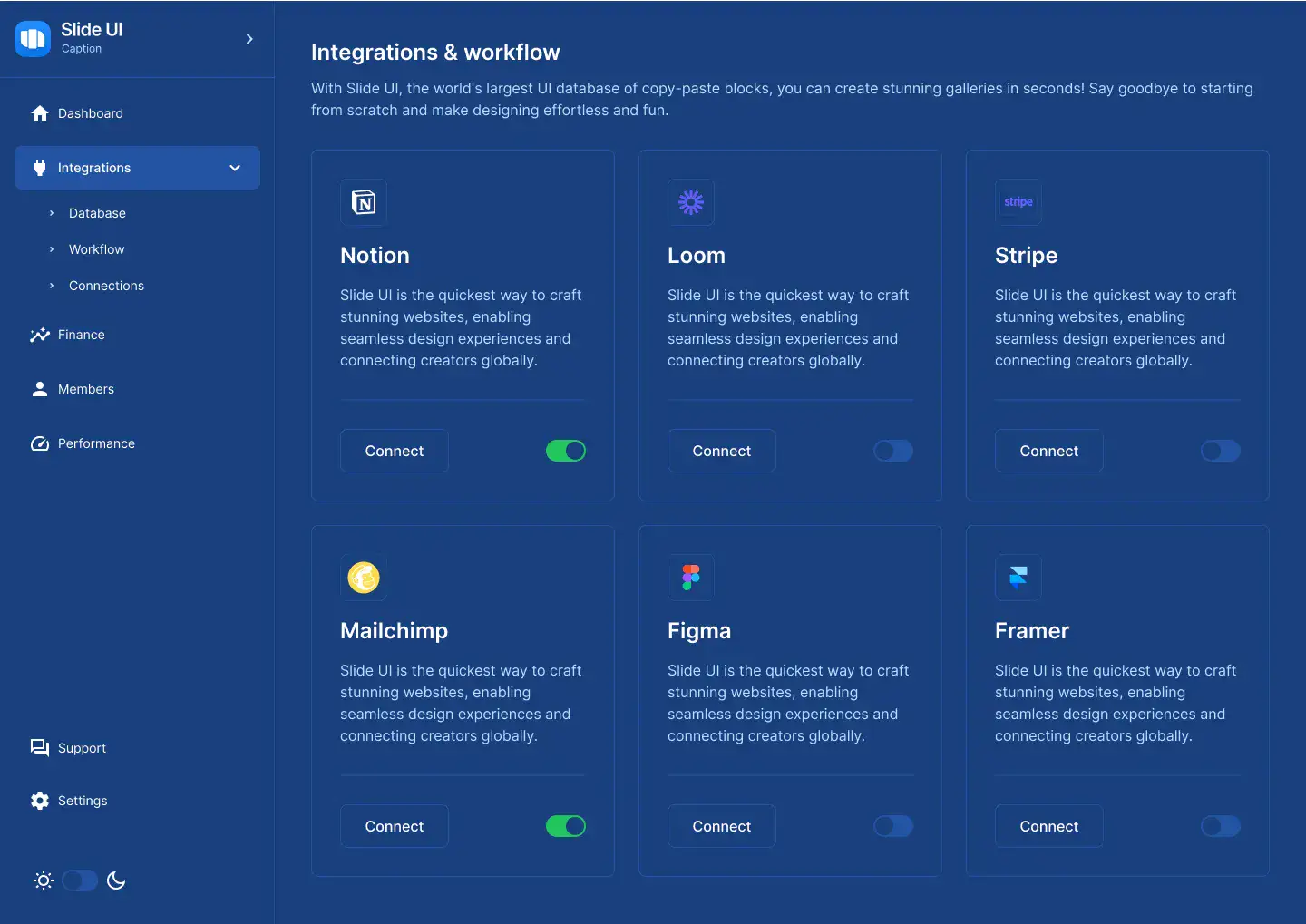Expand the Connections submenu arrow
This screenshot has height=924, width=1306.
[x=52, y=286]
